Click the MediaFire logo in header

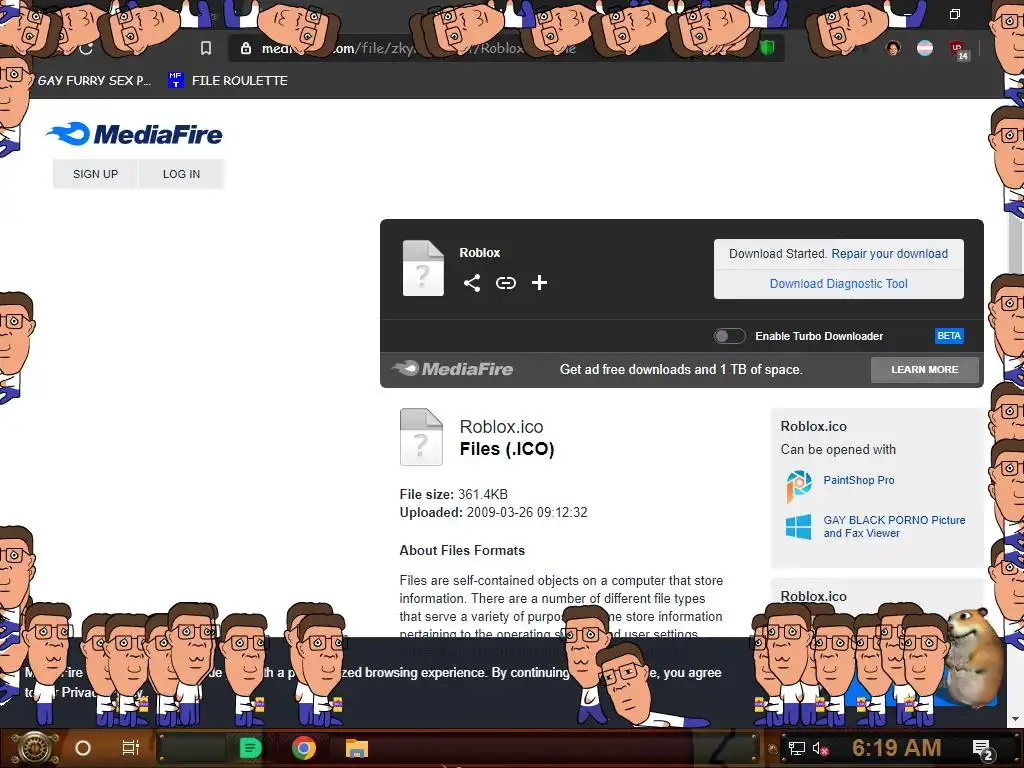(135, 134)
